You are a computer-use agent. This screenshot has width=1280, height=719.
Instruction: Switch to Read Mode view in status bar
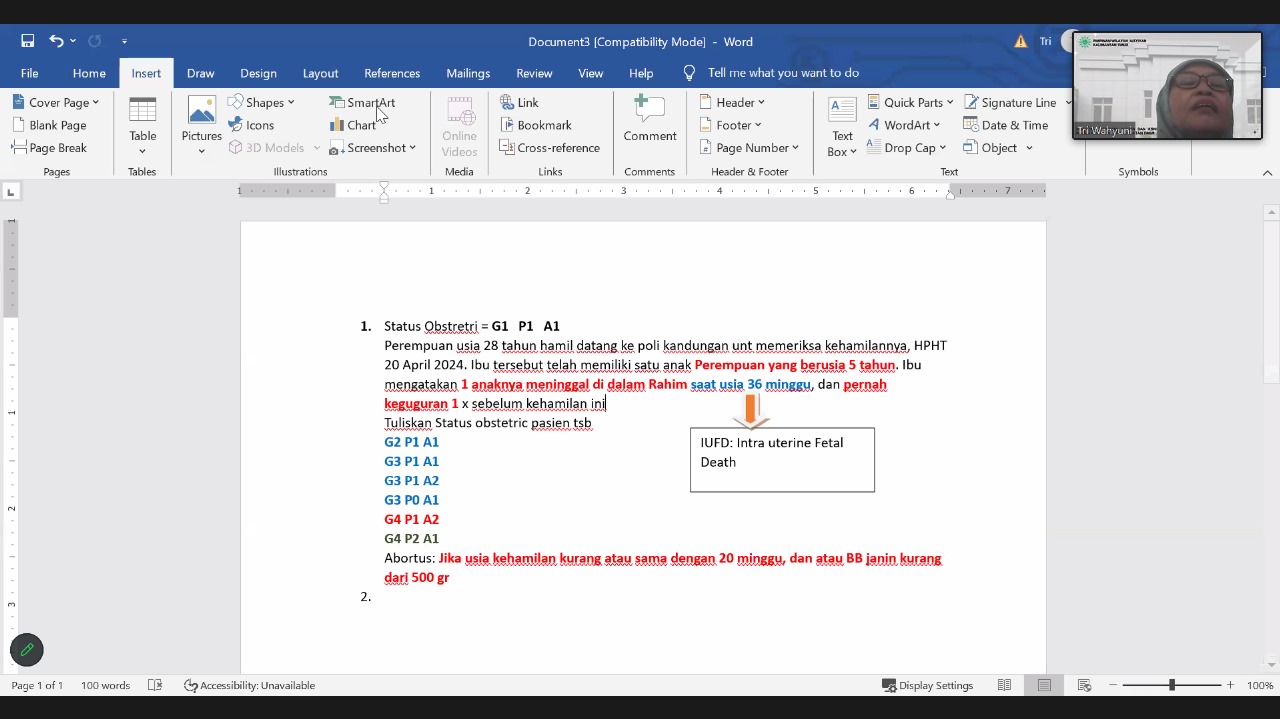[x=1004, y=685]
